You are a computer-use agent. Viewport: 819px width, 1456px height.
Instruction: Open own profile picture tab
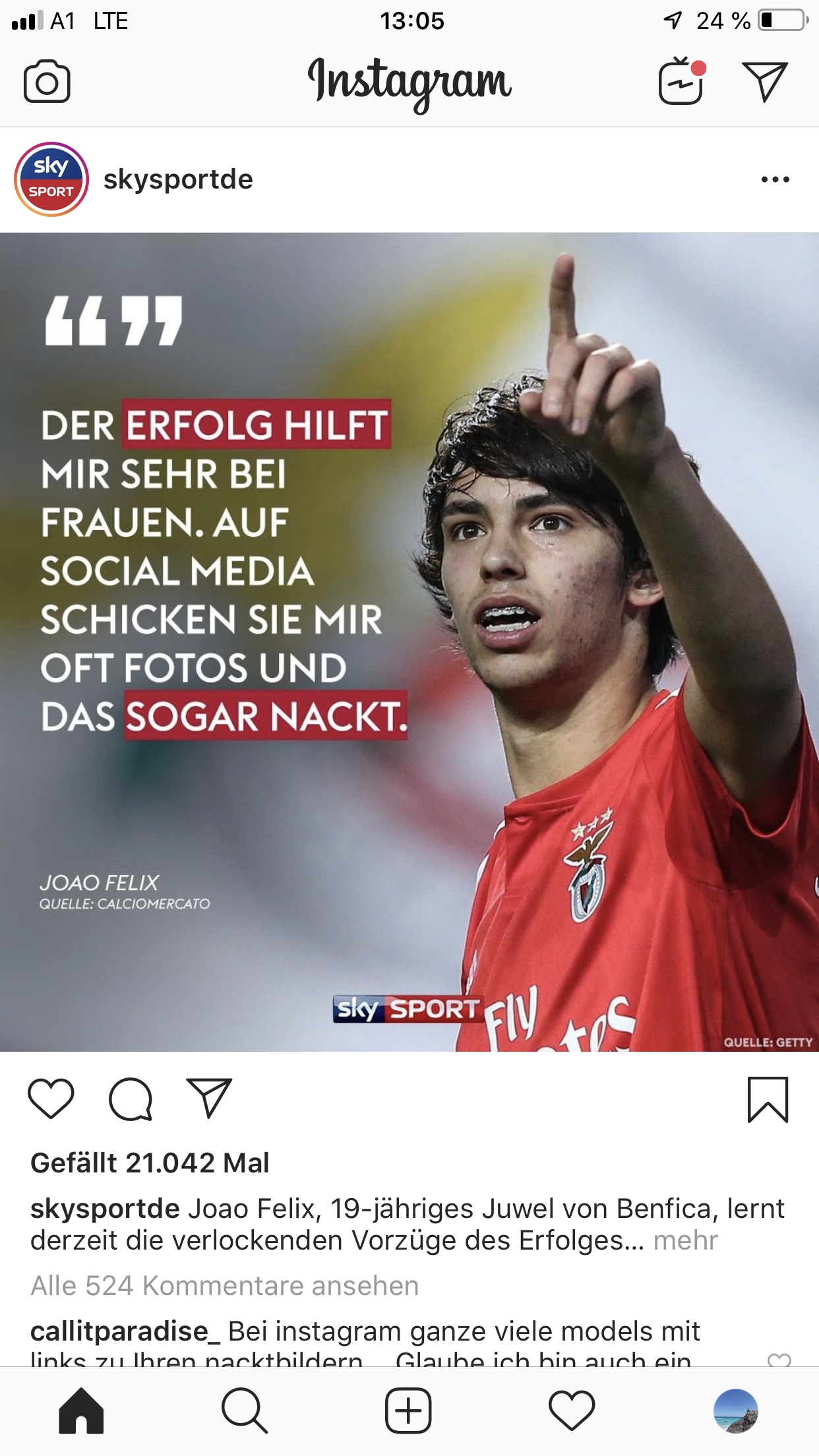click(x=736, y=1411)
